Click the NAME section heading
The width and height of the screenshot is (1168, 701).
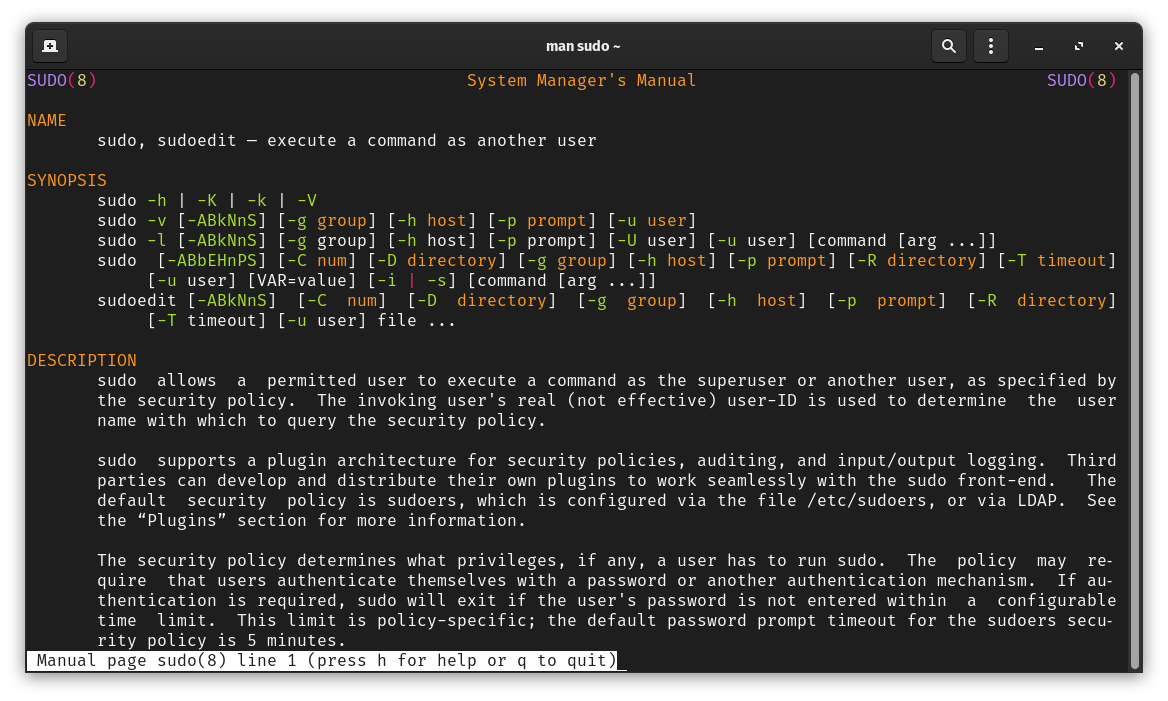(47, 121)
